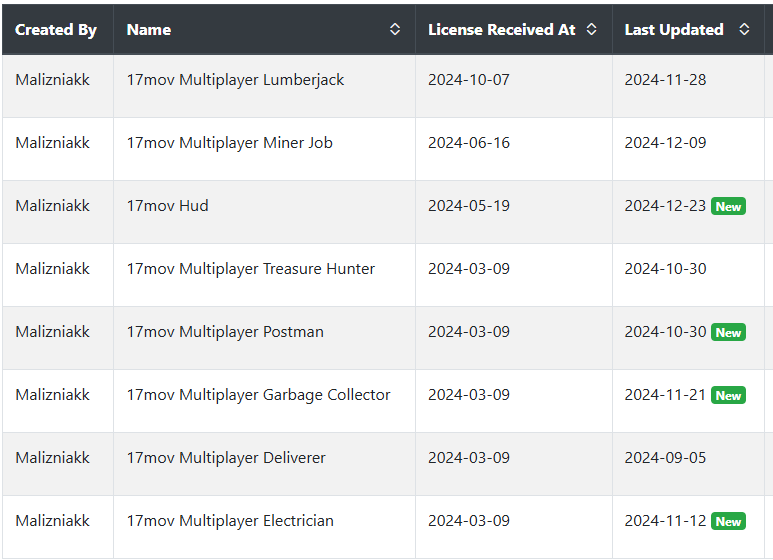Select Malizniakk creator in Lumberjack row

tap(52, 80)
